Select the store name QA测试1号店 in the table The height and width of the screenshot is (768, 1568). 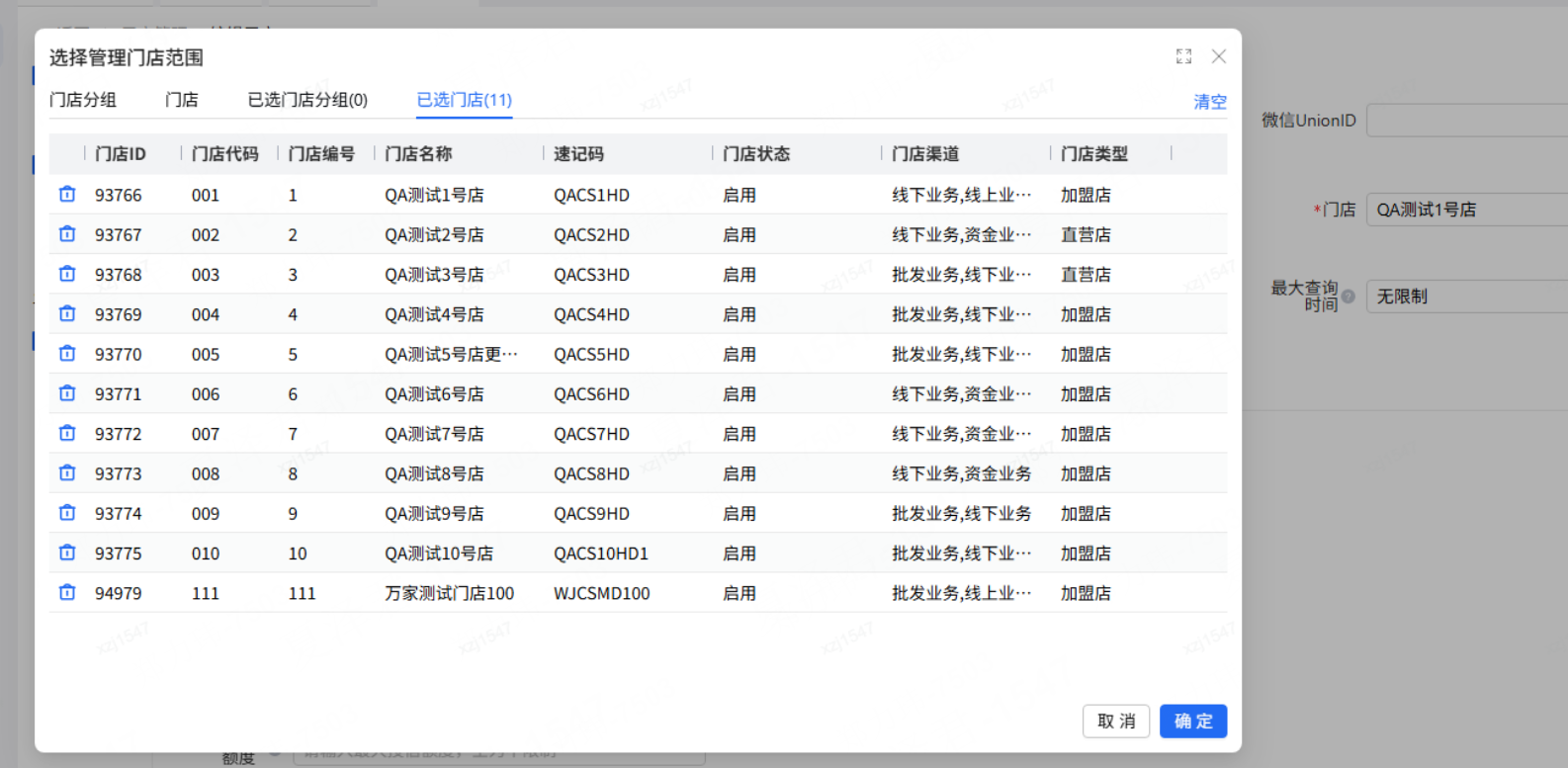[435, 195]
